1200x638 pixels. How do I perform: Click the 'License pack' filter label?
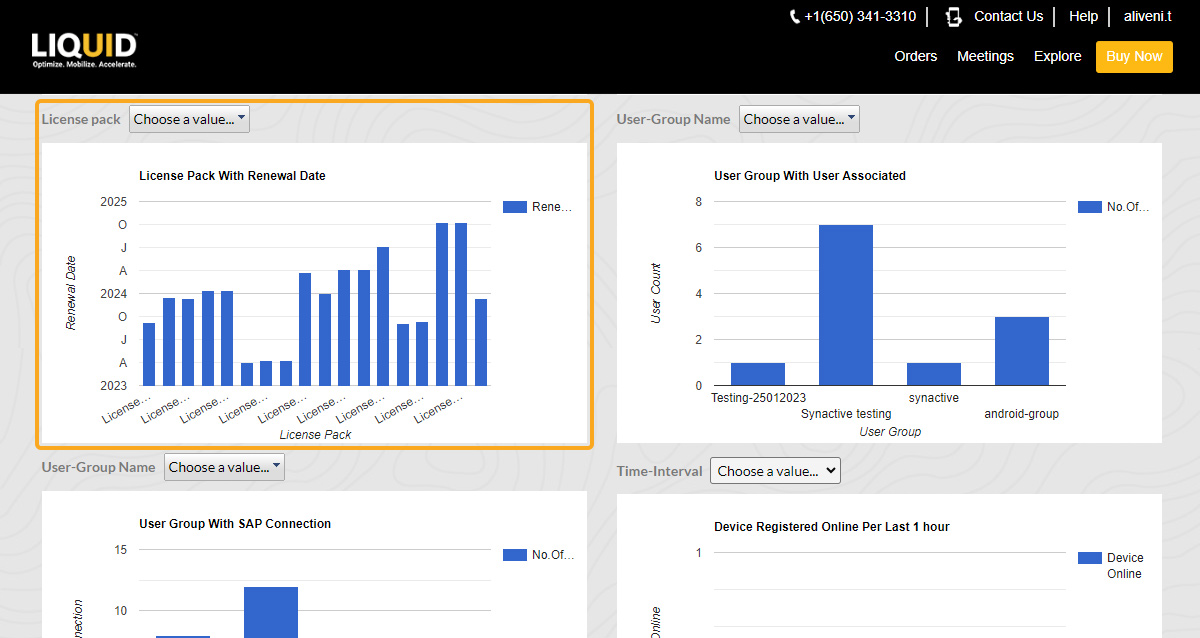point(81,119)
